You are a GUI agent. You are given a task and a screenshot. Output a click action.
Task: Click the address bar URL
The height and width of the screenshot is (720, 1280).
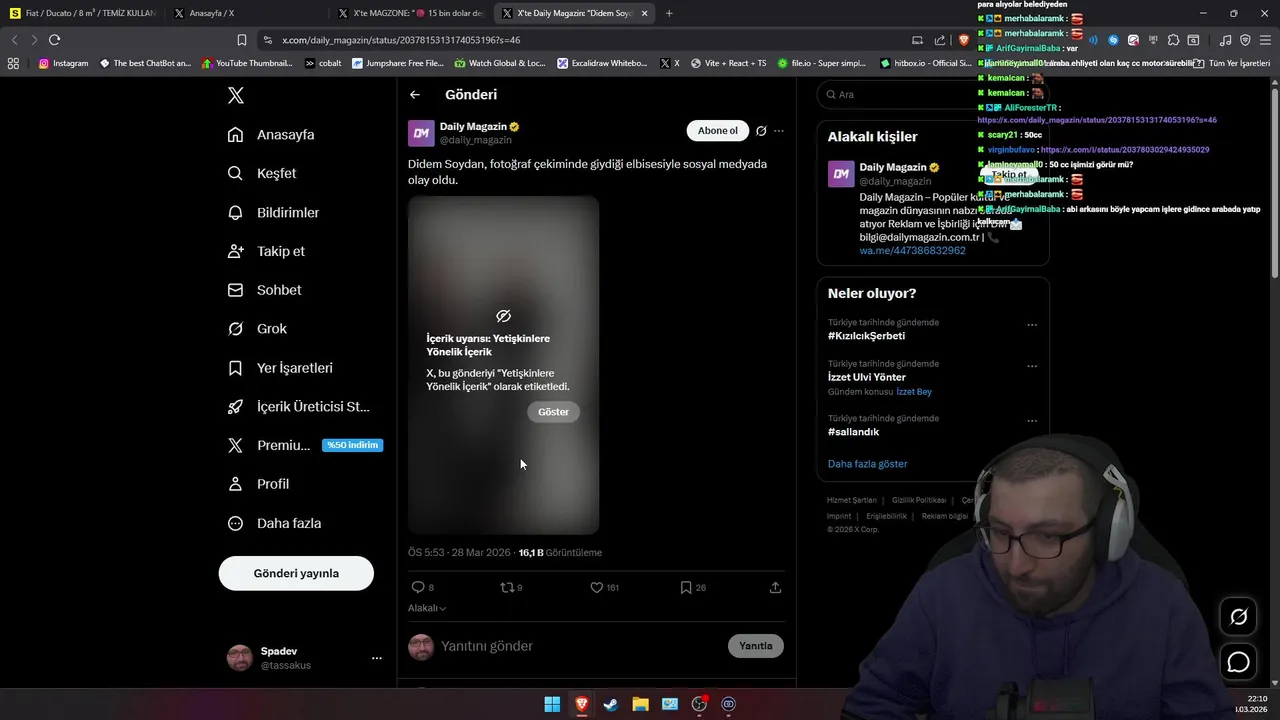tap(401, 40)
